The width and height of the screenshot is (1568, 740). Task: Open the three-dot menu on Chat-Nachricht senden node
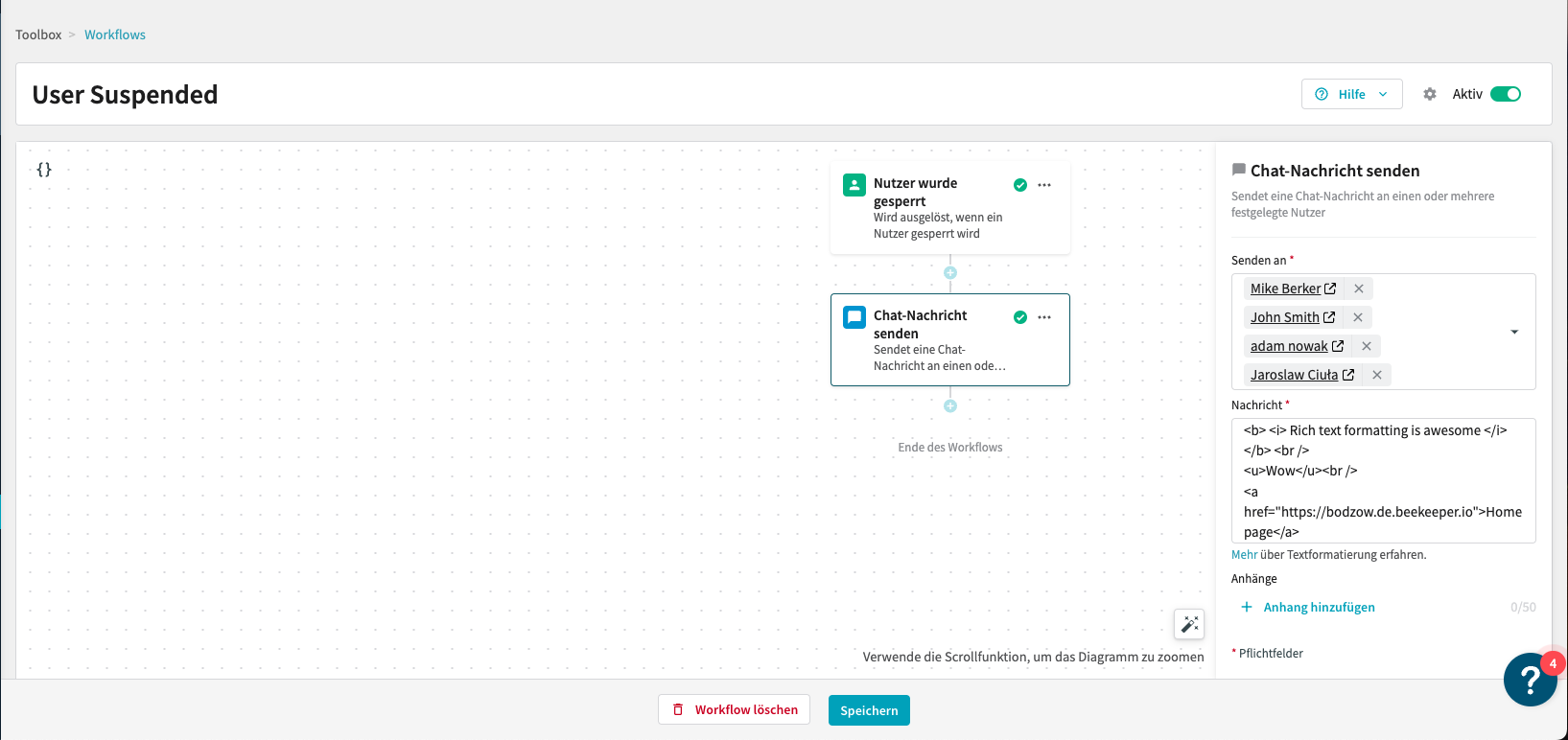[x=1044, y=317]
